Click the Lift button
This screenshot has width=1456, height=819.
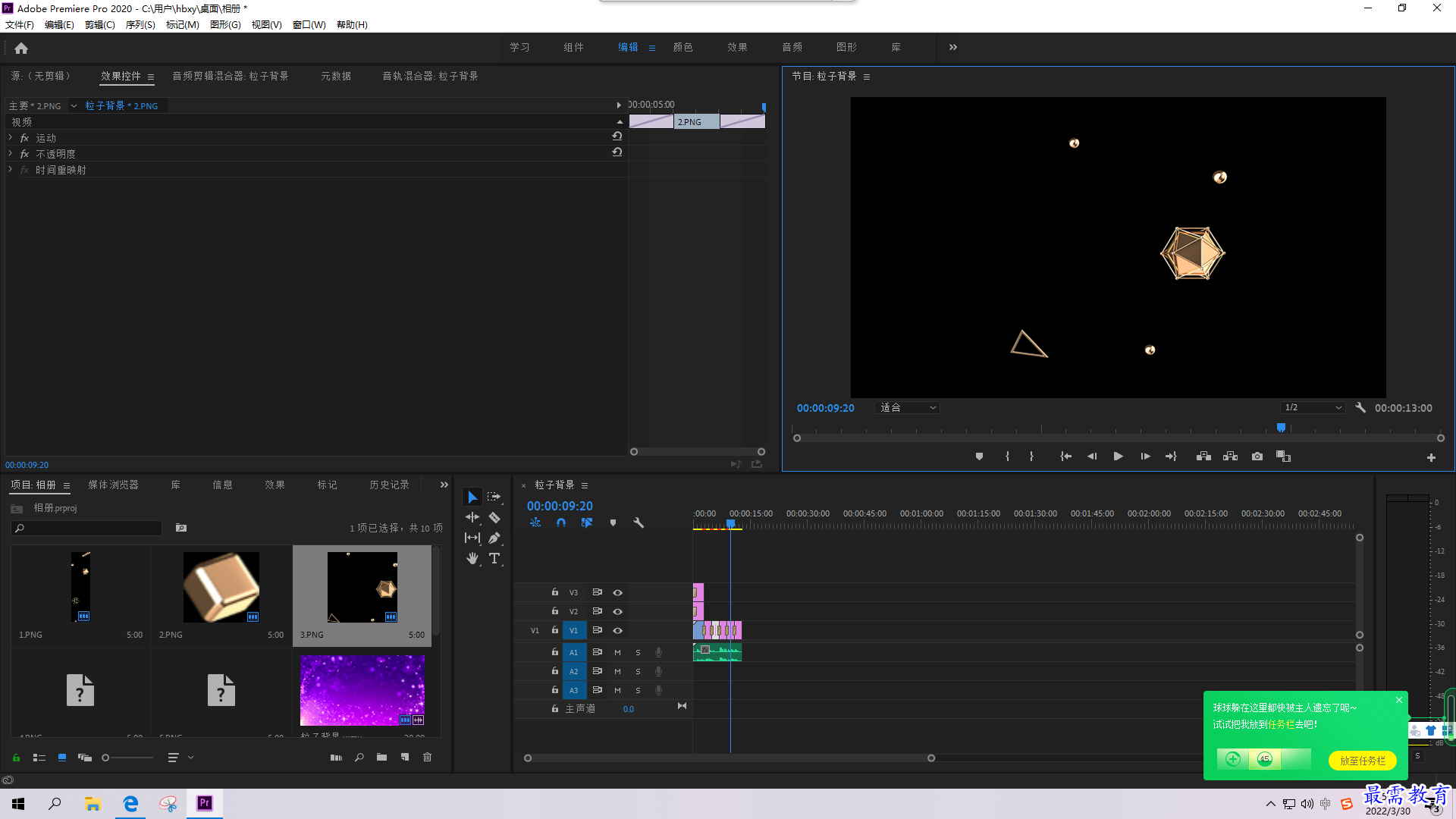coord(1203,457)
